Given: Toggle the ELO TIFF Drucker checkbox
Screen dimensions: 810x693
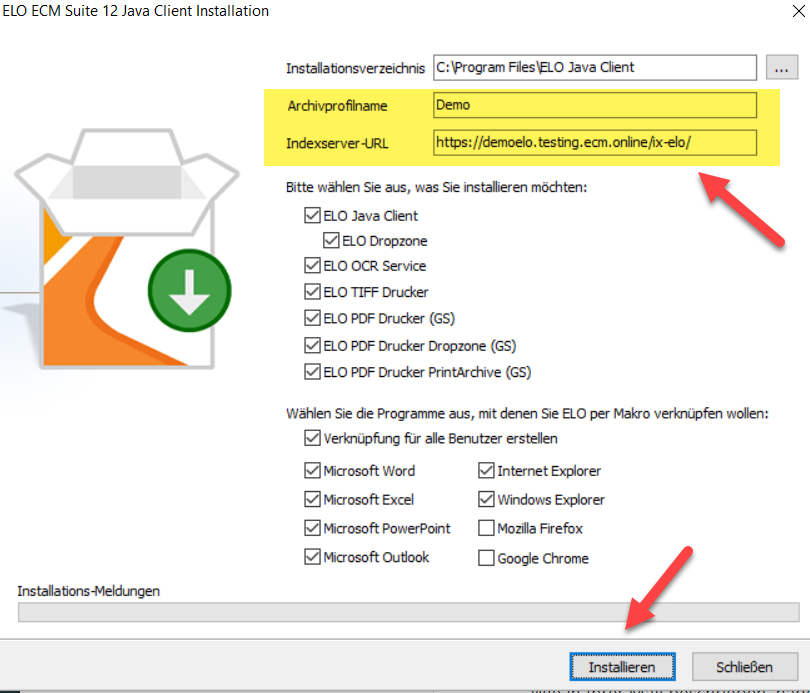Looking at the screenshot, I should (312, 292).
